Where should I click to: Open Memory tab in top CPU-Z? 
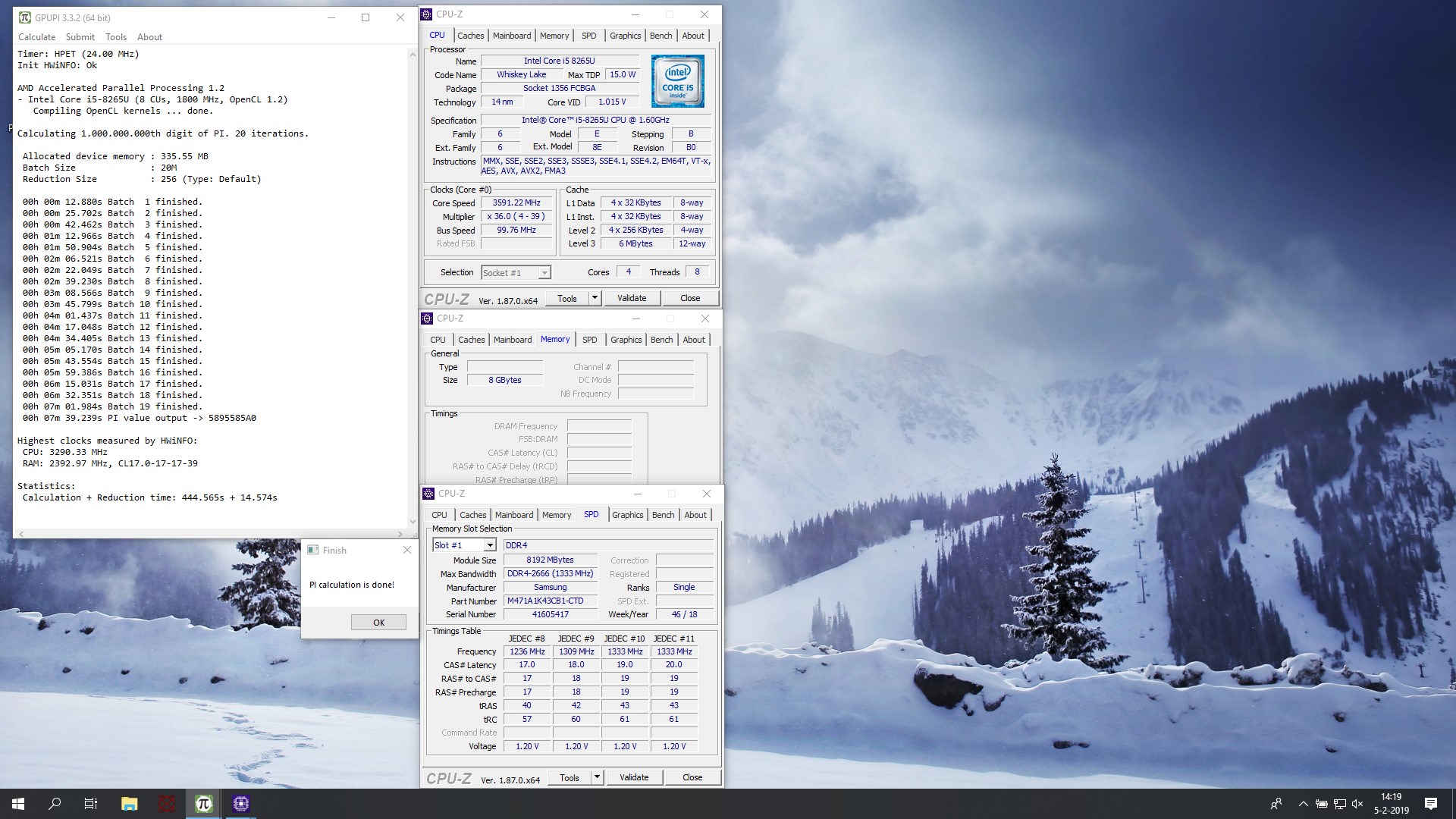coord(554,36)
